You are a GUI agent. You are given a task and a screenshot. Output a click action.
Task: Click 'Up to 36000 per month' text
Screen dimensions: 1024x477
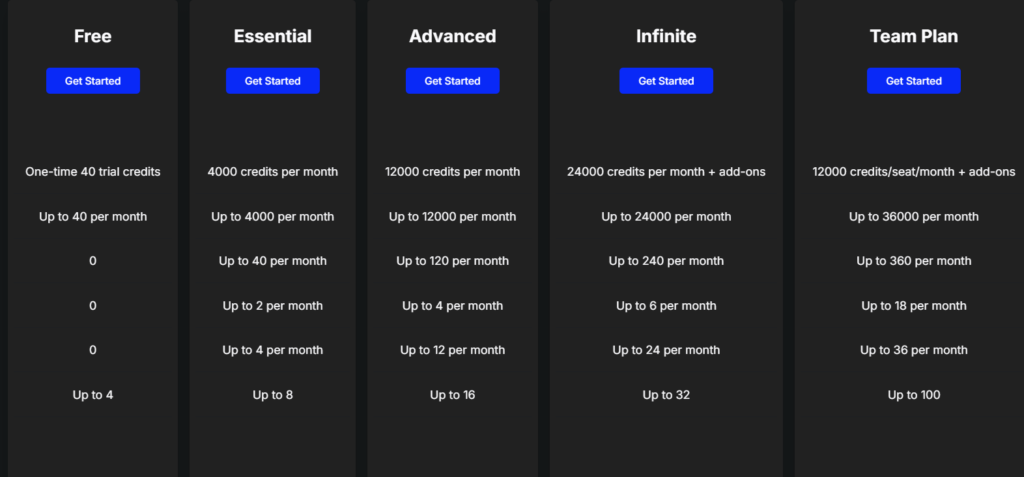pyautogui.click(x=914, y=216)
